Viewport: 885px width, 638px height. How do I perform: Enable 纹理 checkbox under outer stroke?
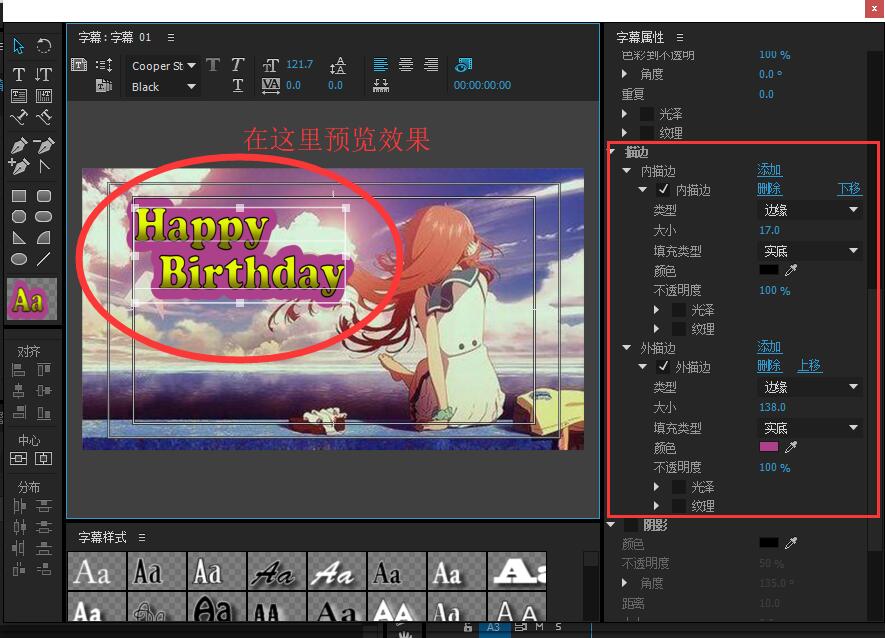tap(679, 505)
